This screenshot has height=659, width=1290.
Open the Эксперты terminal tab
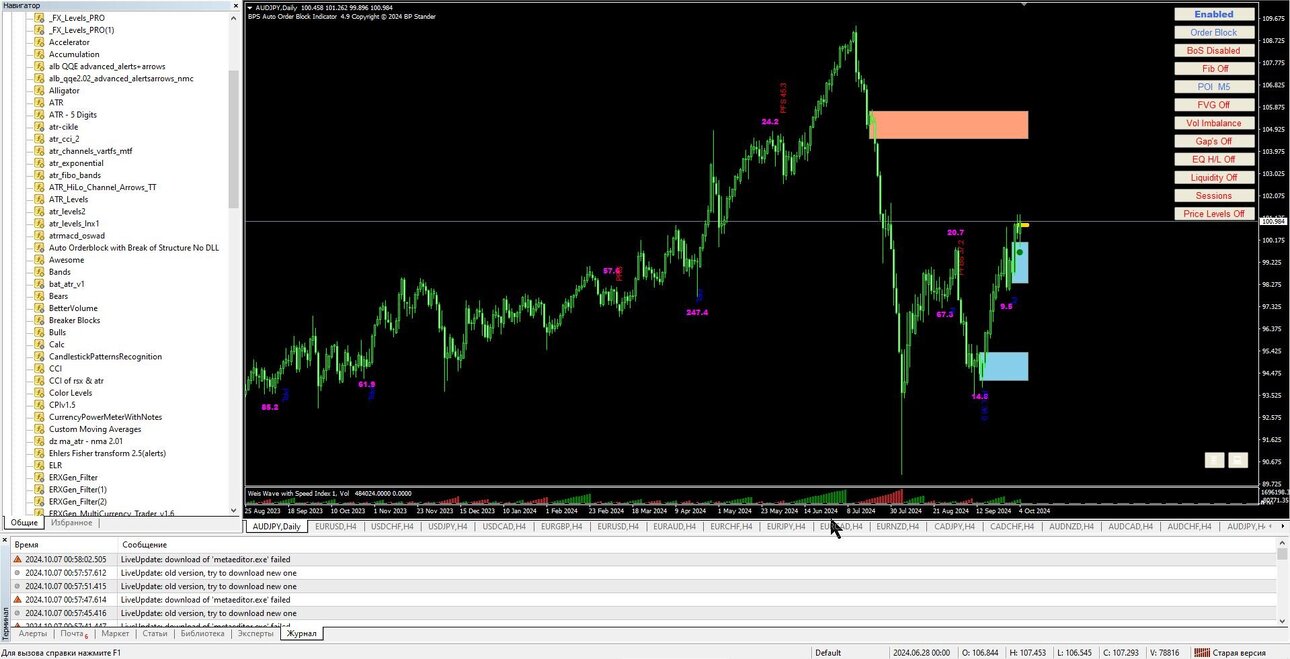[255, 634]
